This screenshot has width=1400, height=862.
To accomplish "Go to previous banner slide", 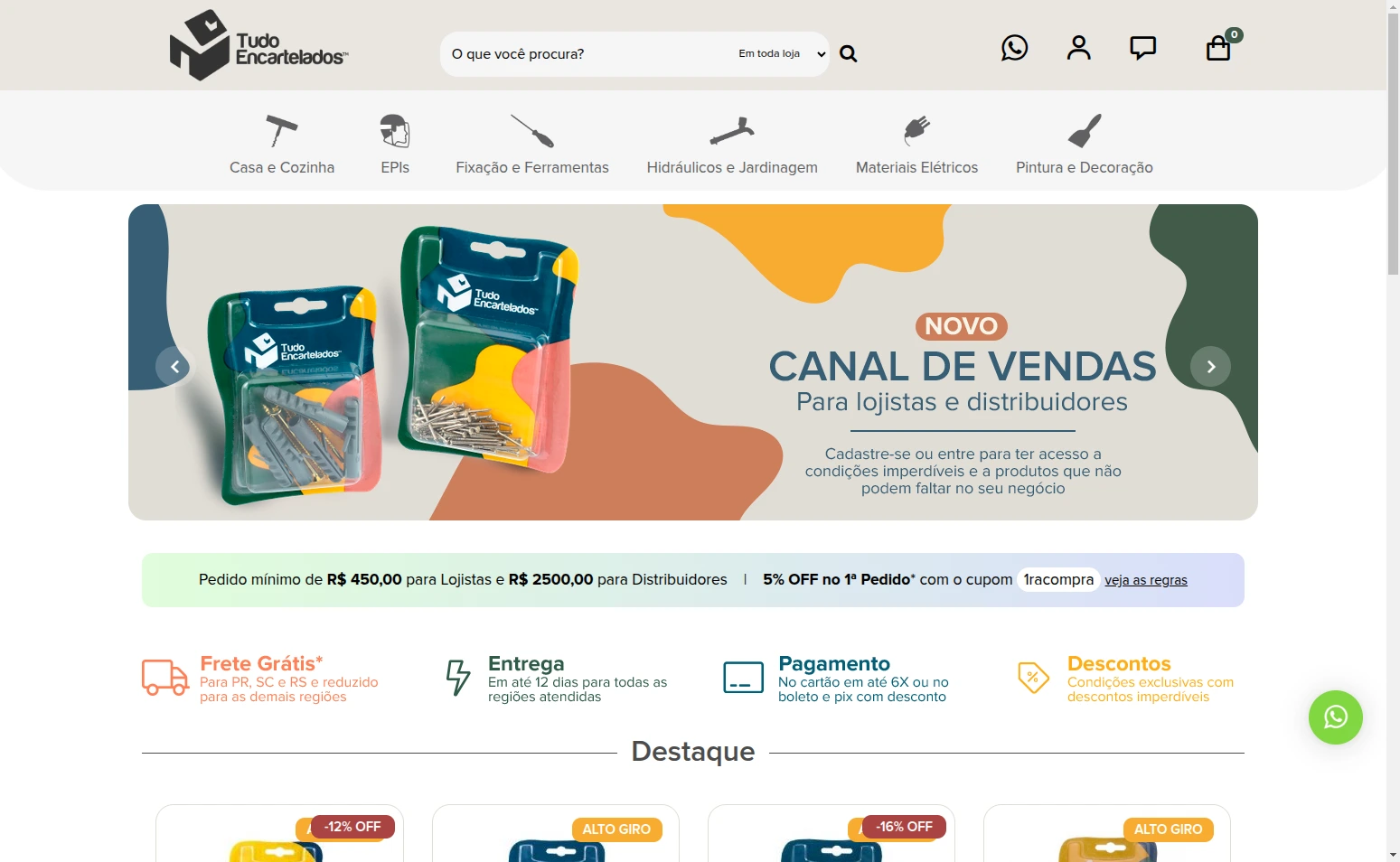I will [x=174, y=366].
